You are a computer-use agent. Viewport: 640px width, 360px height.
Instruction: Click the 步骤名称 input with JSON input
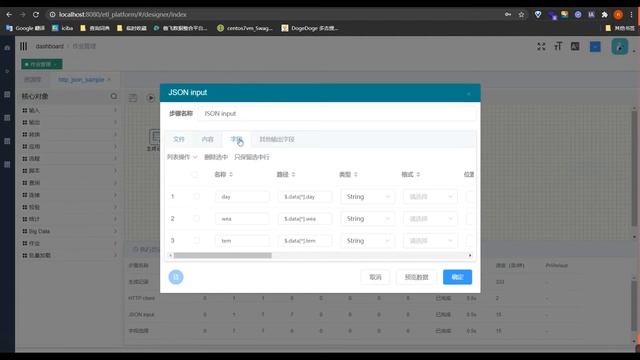point(337,113)
